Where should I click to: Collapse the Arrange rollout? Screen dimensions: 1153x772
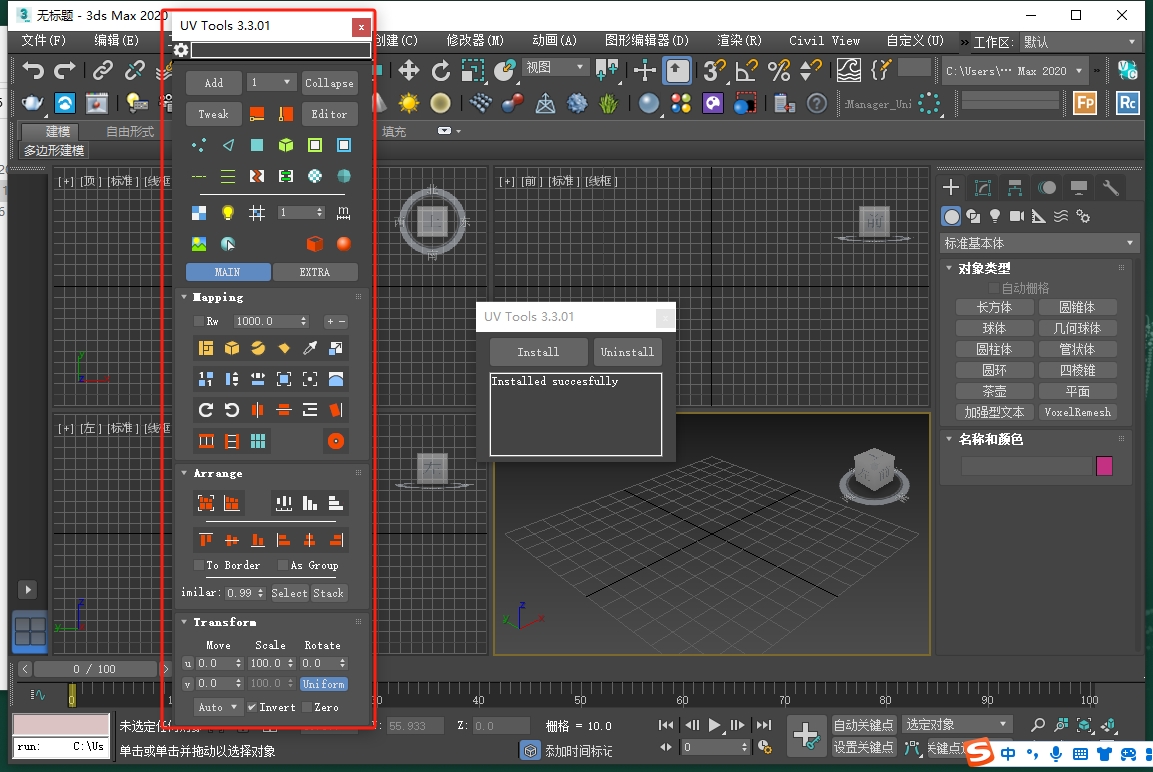tap(185, 473)
